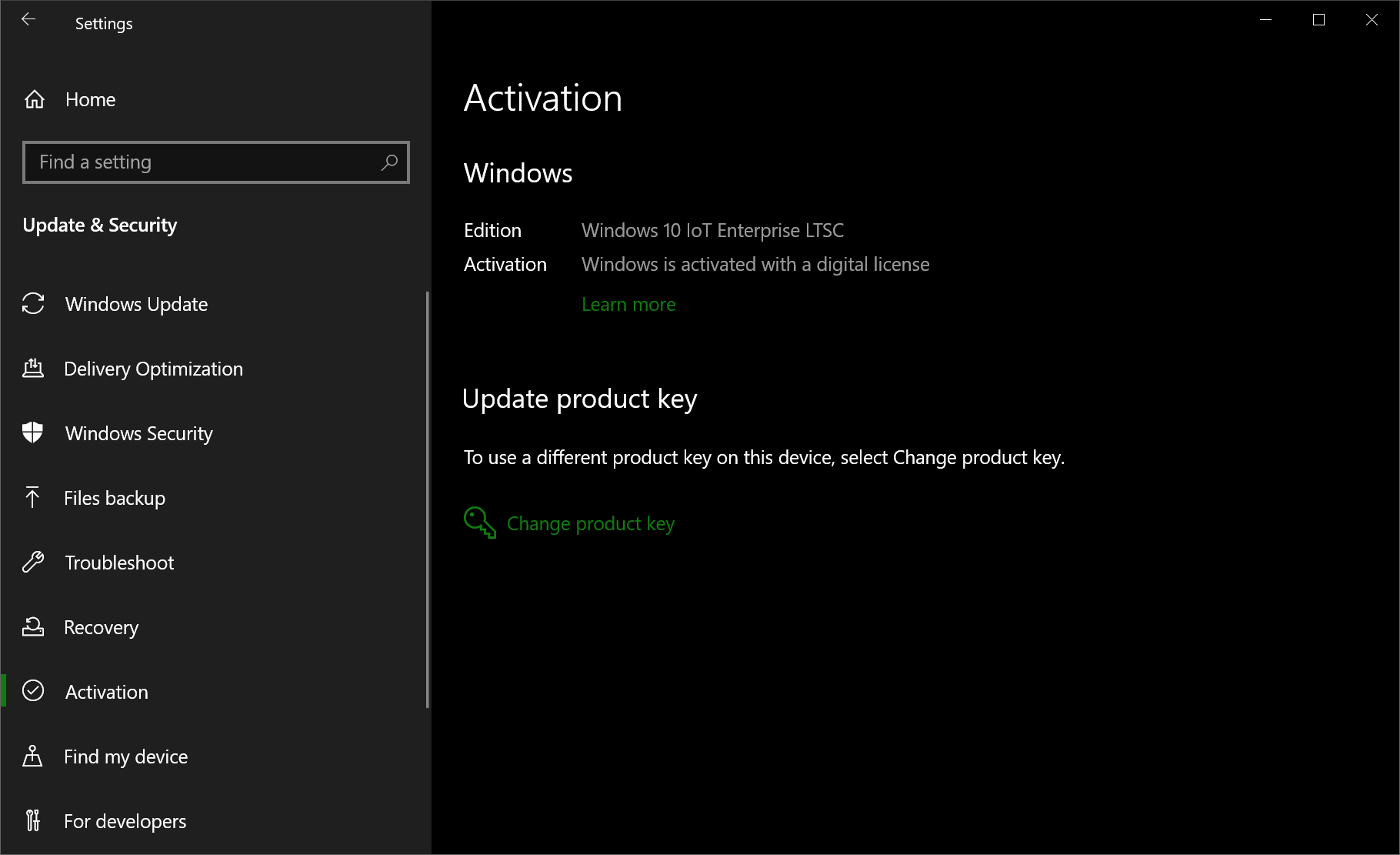The height and width of the screenshot is (855, 1400).
Task: Click the 'Update & Security' heading
Action: (100, 225)
